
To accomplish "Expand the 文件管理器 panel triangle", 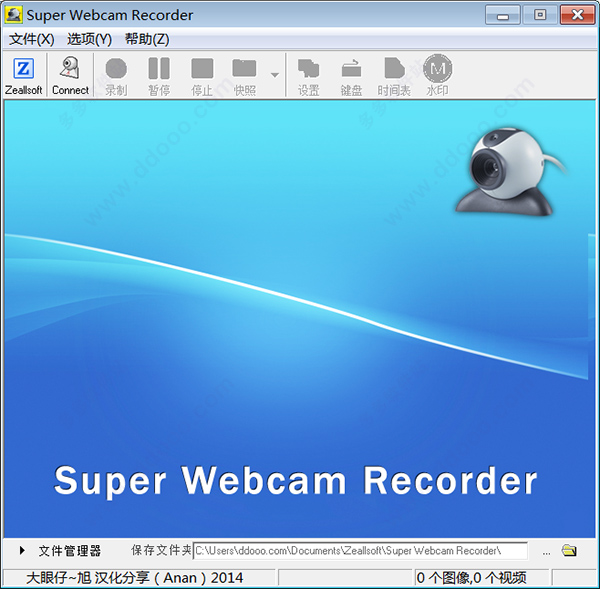I will [x=22, y=551].
